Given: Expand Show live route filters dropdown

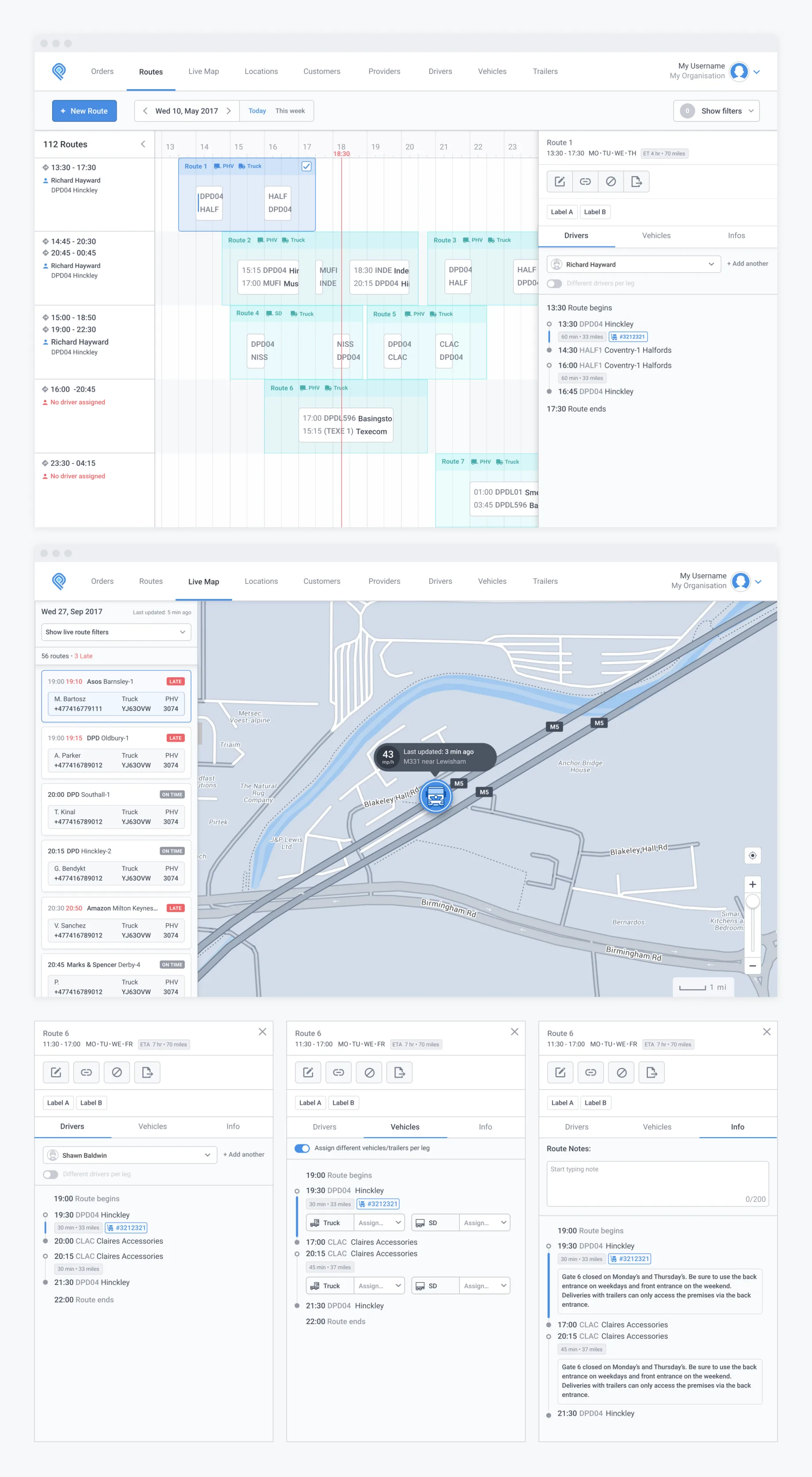Looking at the screenshot, I should click(117, 632).
